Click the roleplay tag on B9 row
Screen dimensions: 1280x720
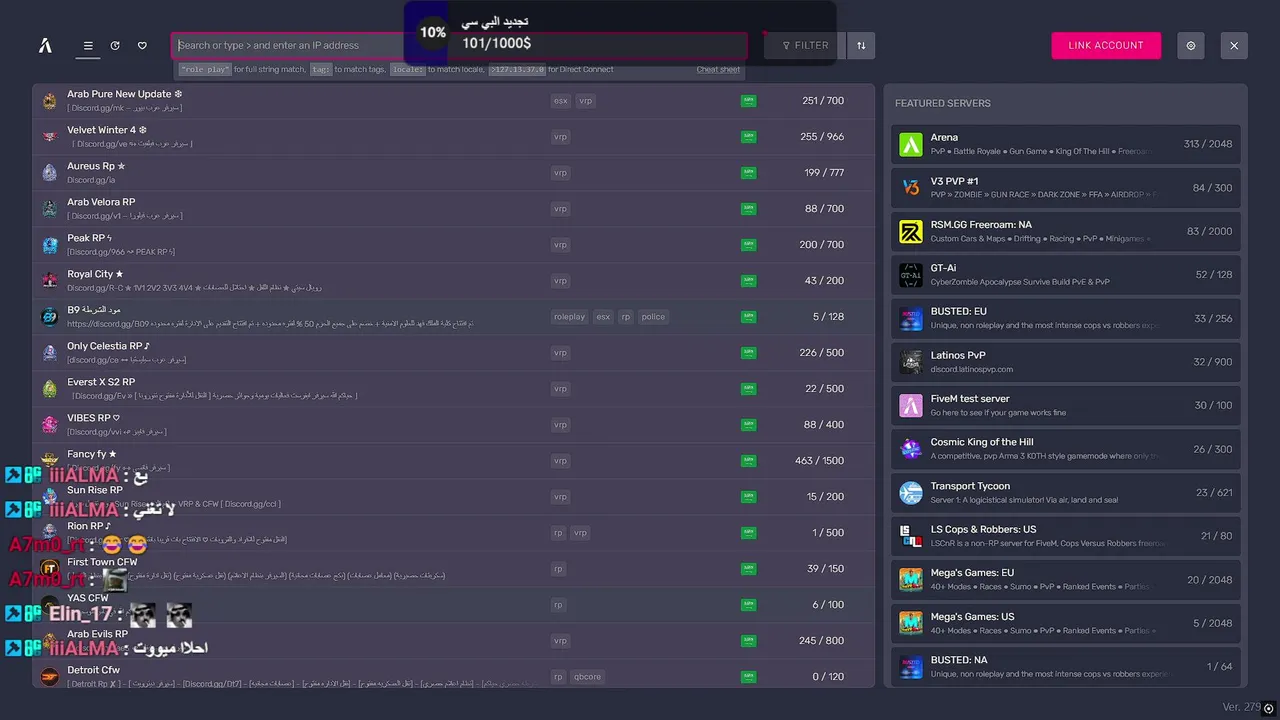[x=569, y=317]
